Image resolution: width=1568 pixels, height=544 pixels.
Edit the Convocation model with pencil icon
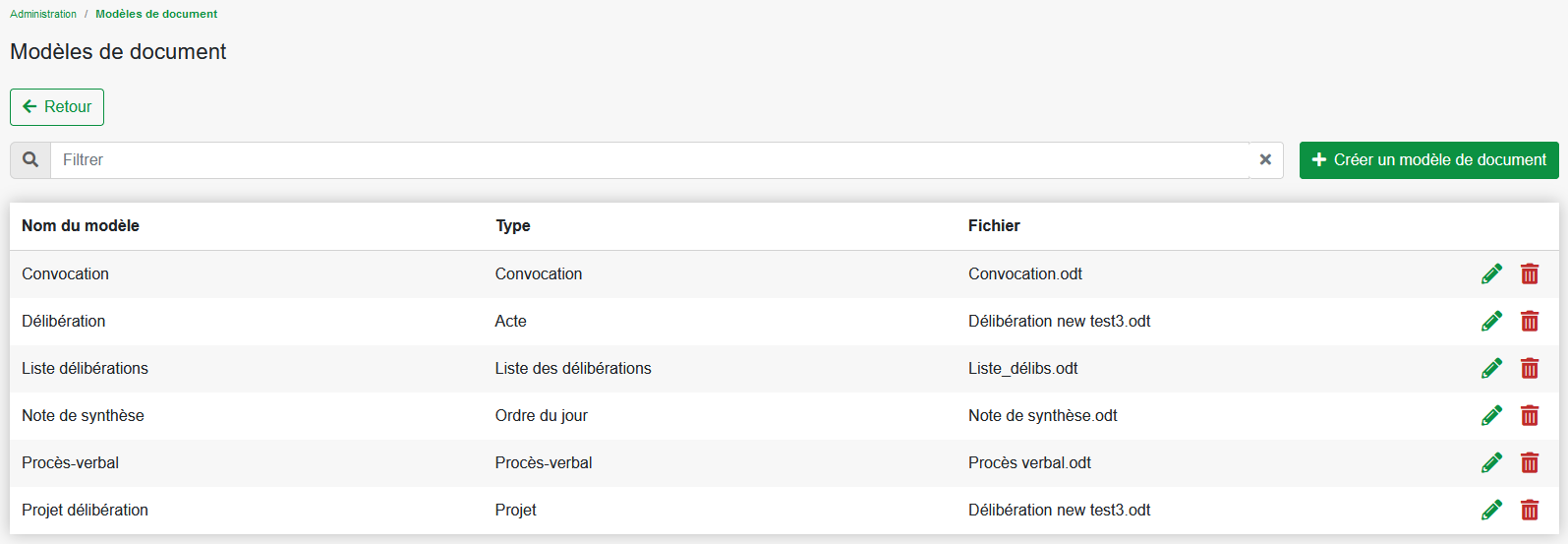(x=1491, y=273)
